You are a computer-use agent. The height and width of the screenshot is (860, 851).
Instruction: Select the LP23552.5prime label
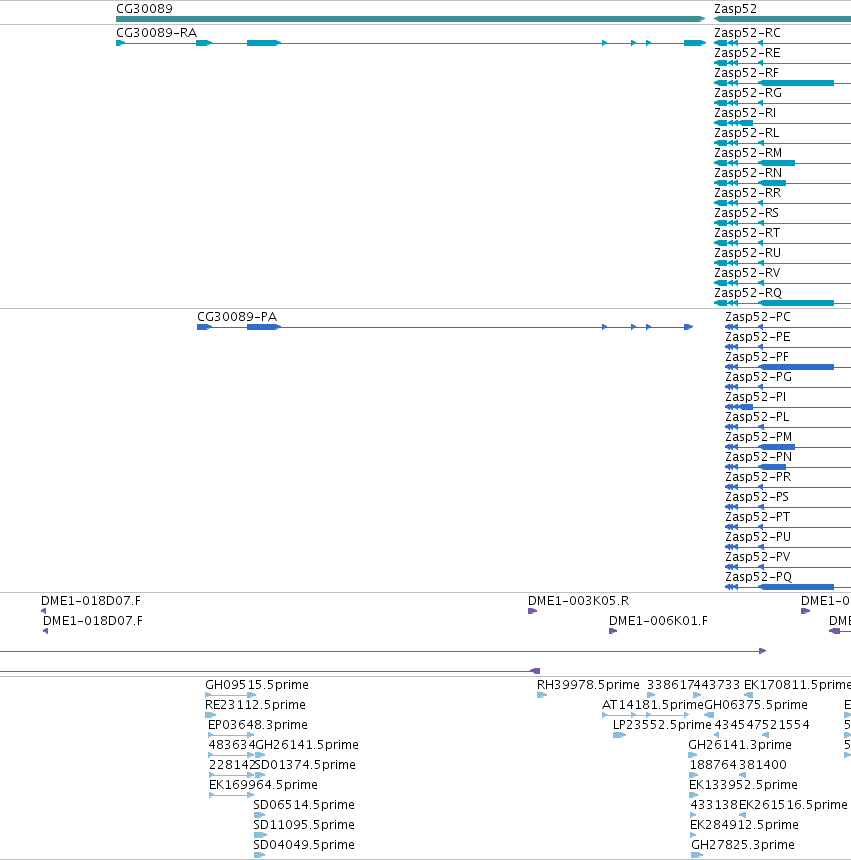pos(662,725)
